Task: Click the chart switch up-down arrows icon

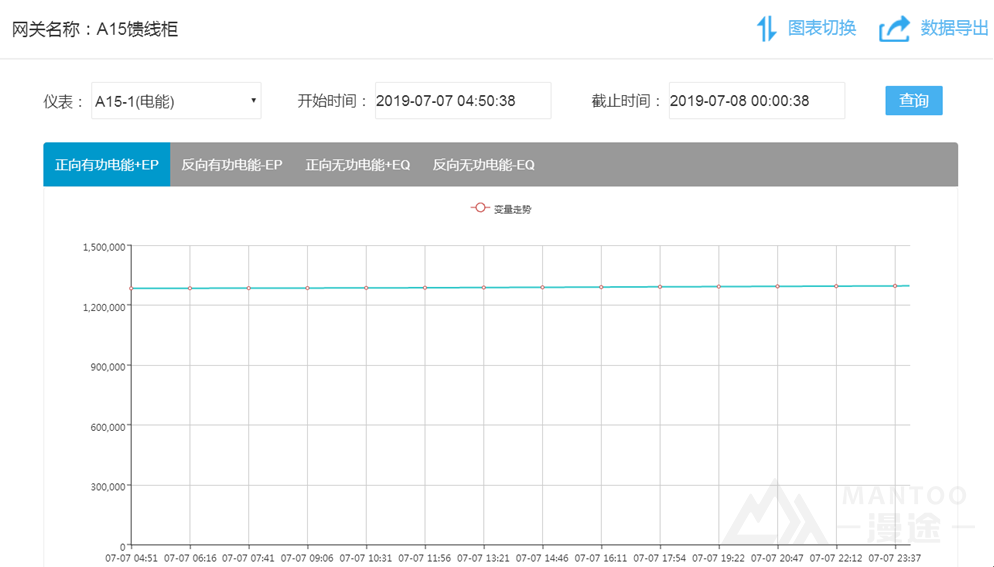Action: 766,29
